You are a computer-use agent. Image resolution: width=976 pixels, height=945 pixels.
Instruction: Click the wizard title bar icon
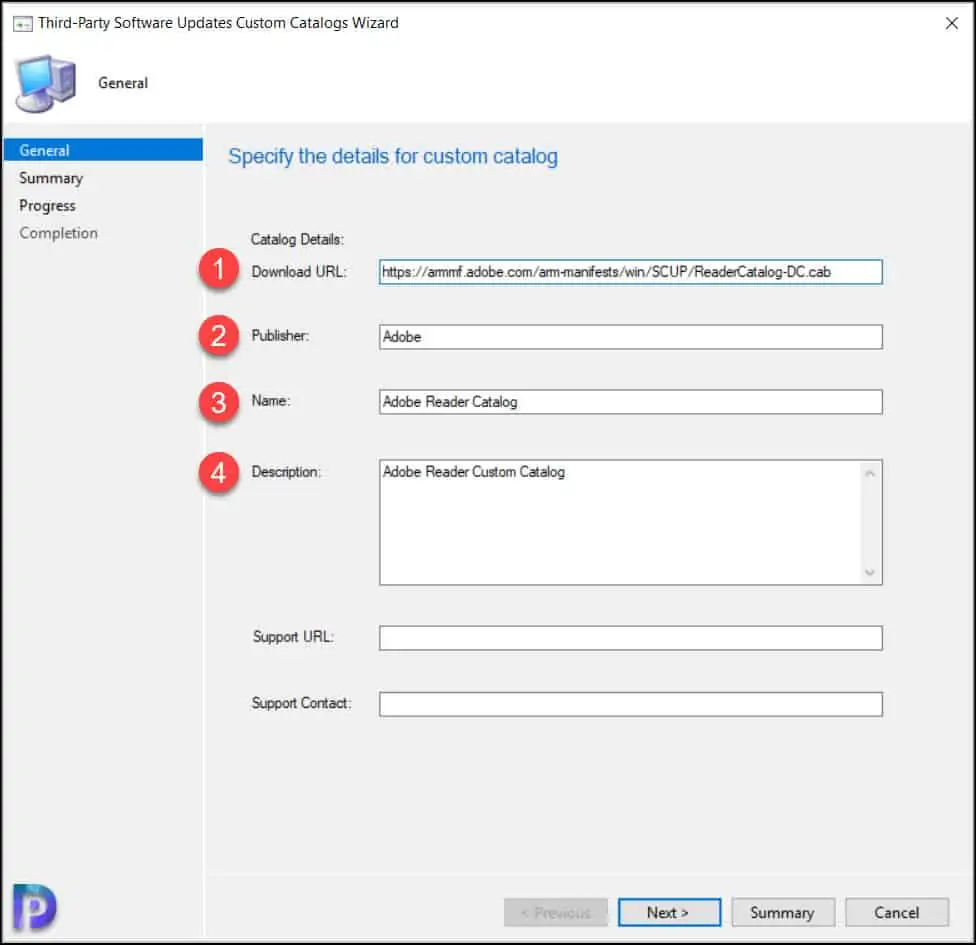coord(23,24)
